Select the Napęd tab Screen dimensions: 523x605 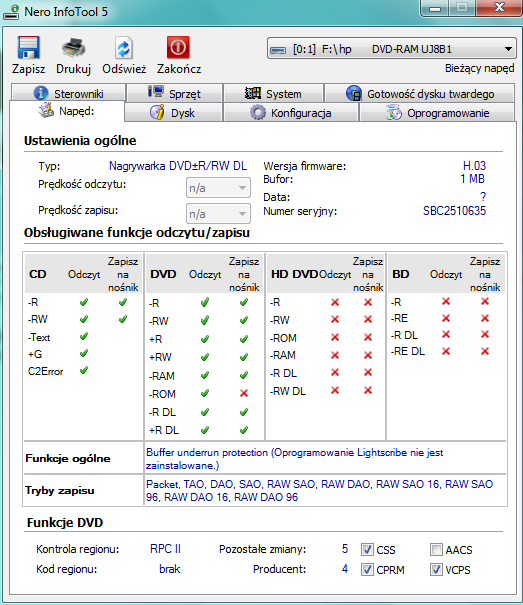[x=67, y=111]
